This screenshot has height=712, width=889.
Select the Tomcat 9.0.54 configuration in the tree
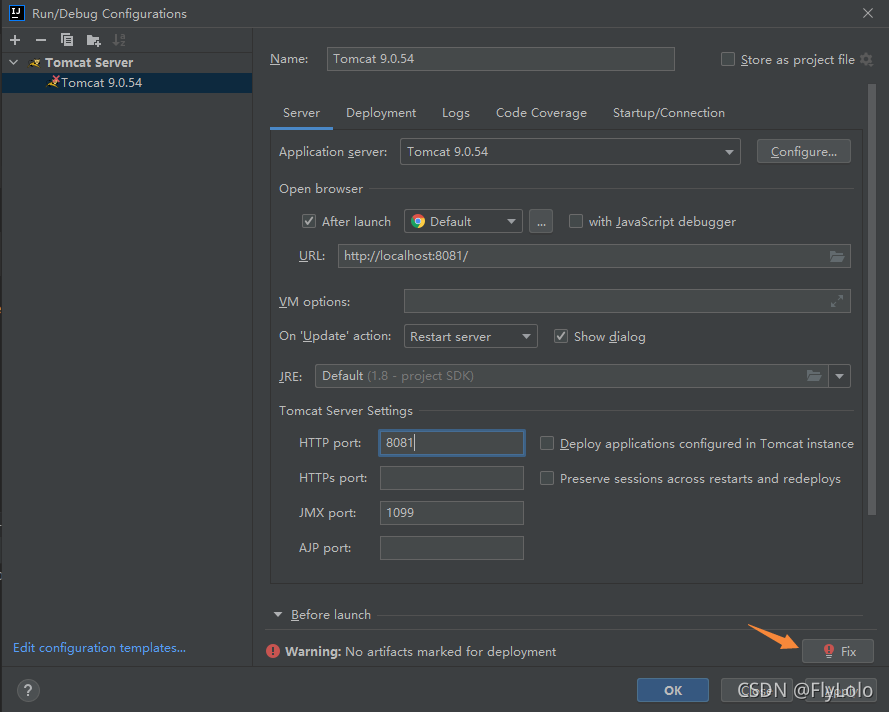[127, 83]
